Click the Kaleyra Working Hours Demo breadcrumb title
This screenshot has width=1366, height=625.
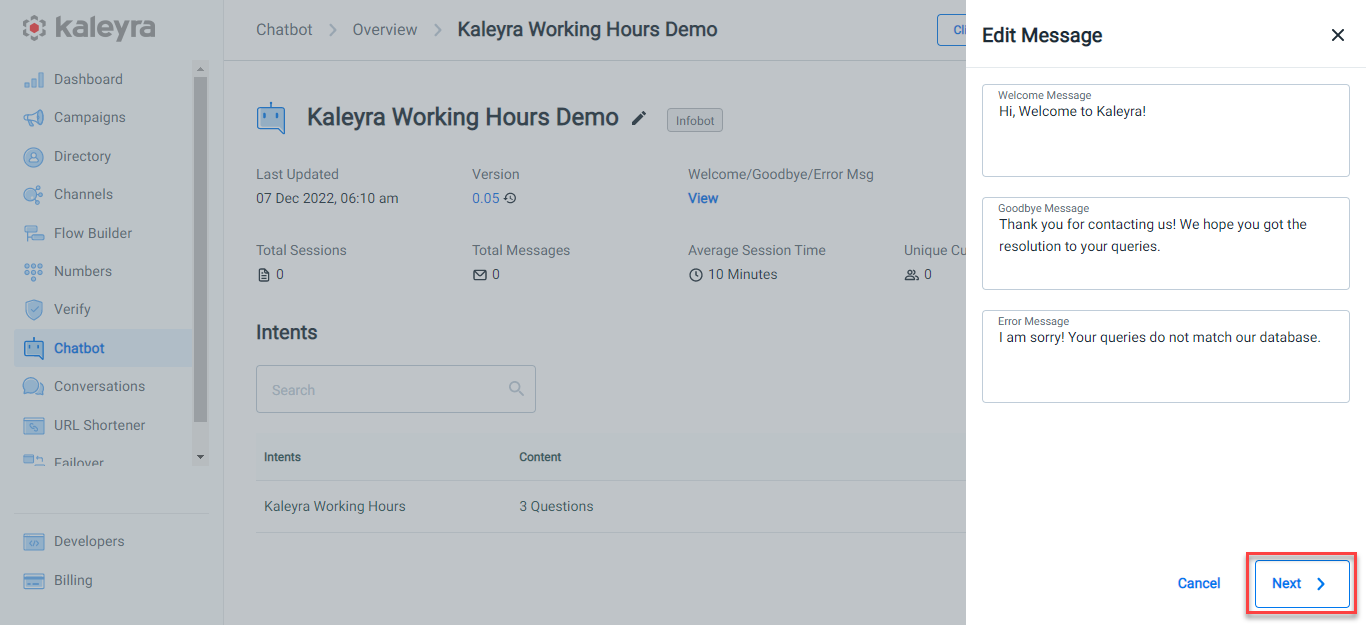587,30
